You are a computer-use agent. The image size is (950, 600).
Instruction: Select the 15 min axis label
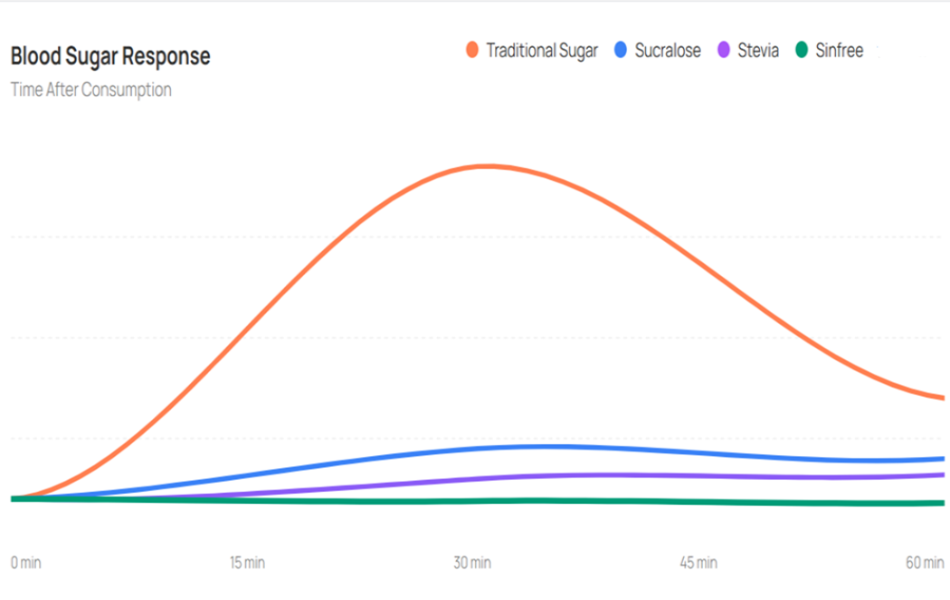pos(248,563)
